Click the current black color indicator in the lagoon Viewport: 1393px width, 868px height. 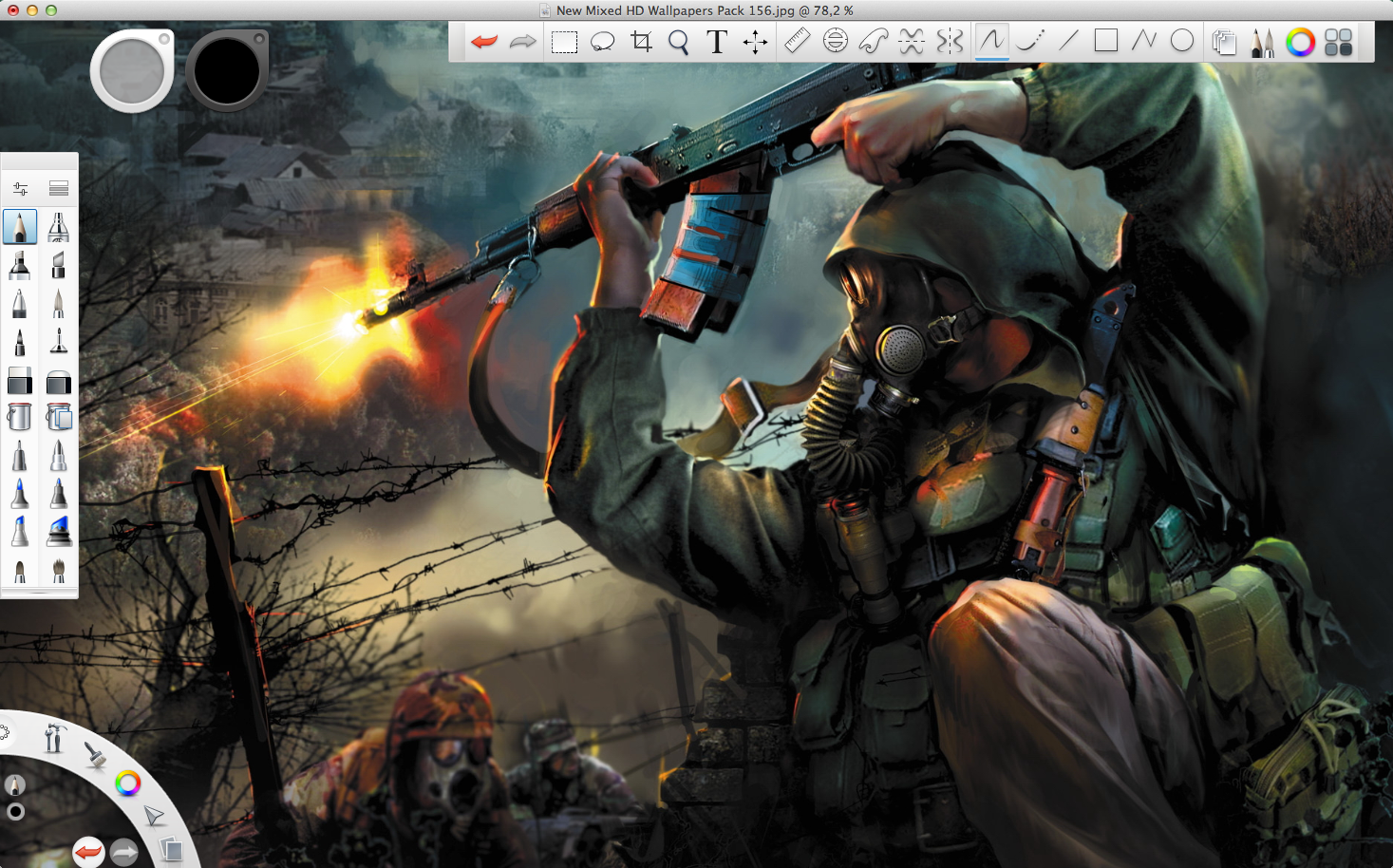15,812
